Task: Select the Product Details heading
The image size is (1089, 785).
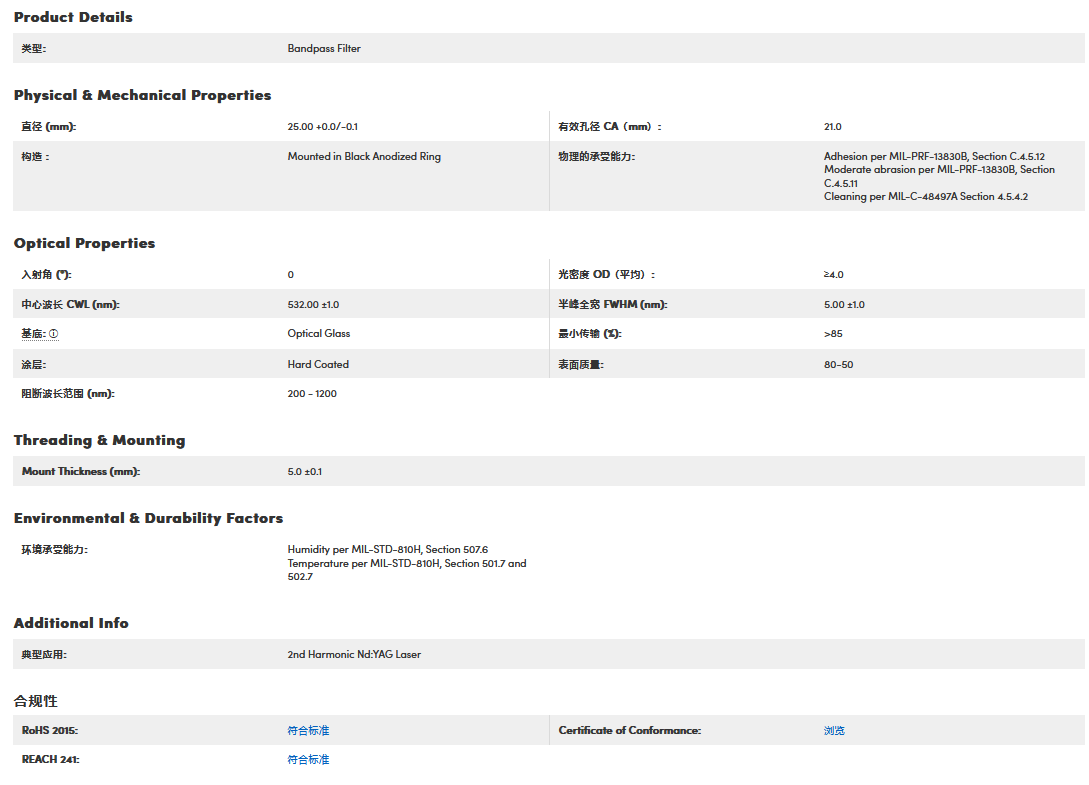Action: (x=73, y=17)
